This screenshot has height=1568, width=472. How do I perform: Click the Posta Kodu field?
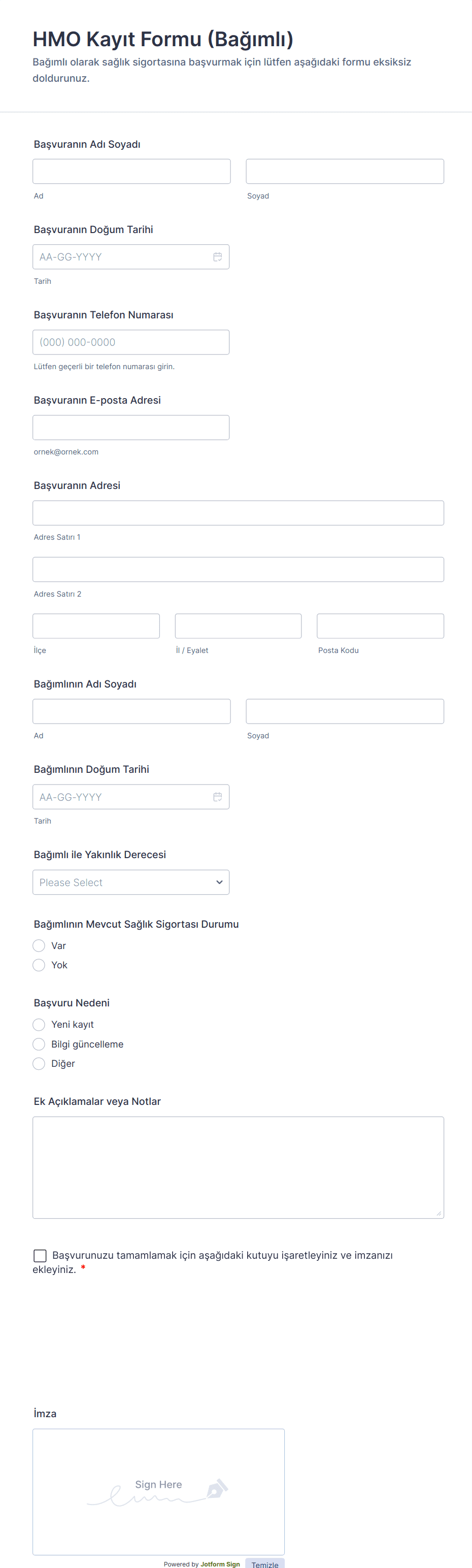click(x=380, y=626)
